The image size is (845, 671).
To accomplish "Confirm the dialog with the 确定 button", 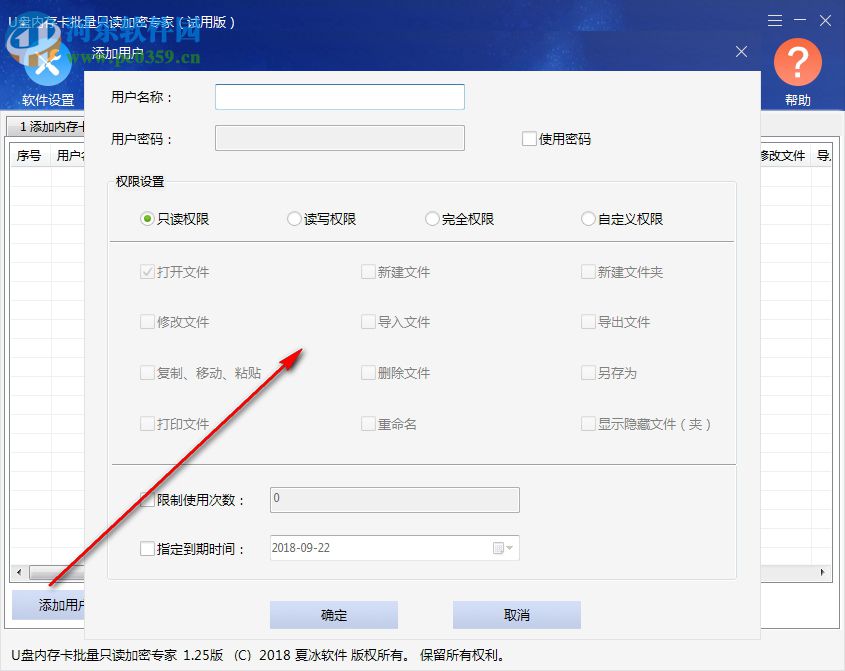I will pos(333,615).
